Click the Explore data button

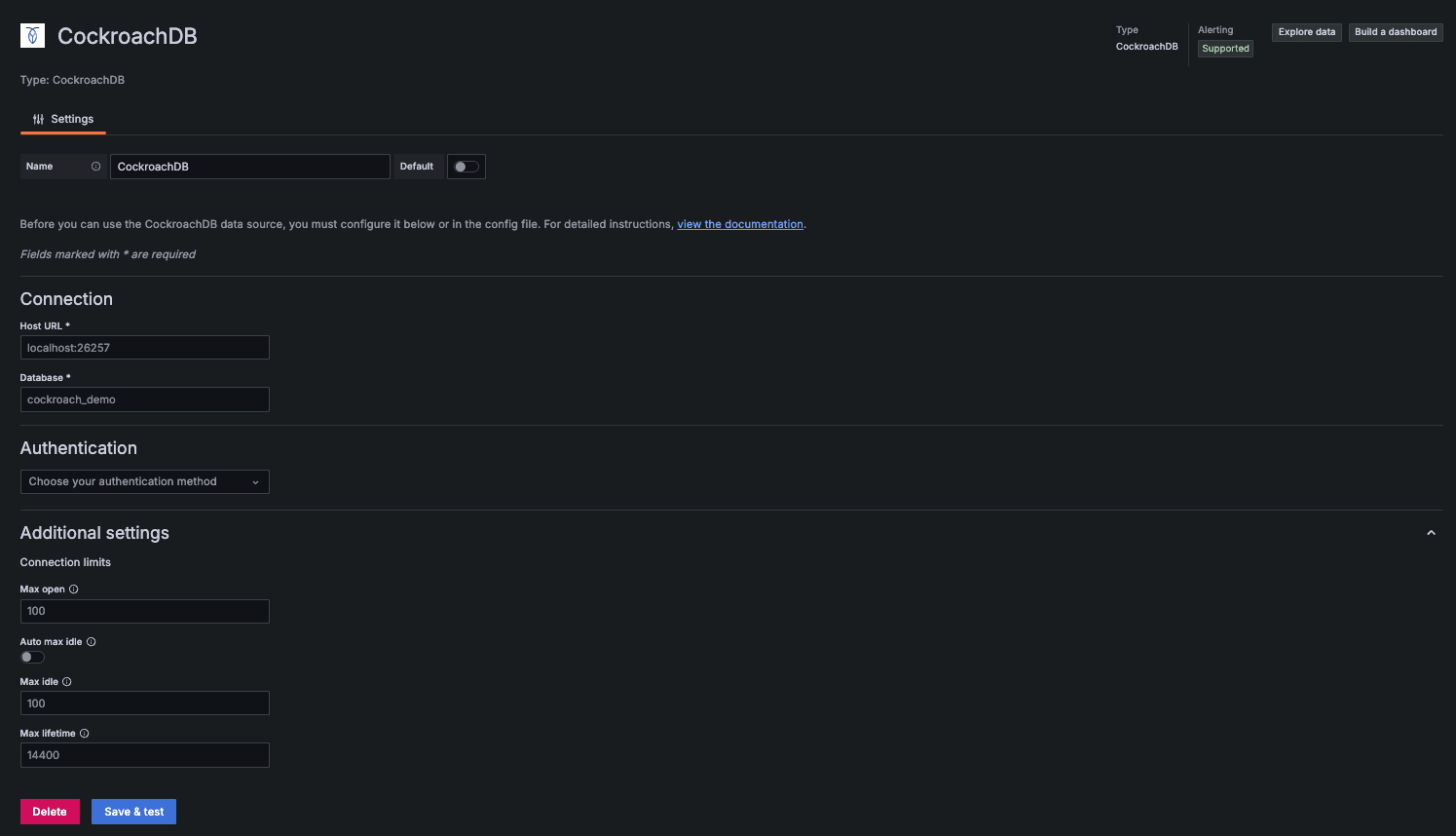pyautogui.click(x=1306, y=31)
